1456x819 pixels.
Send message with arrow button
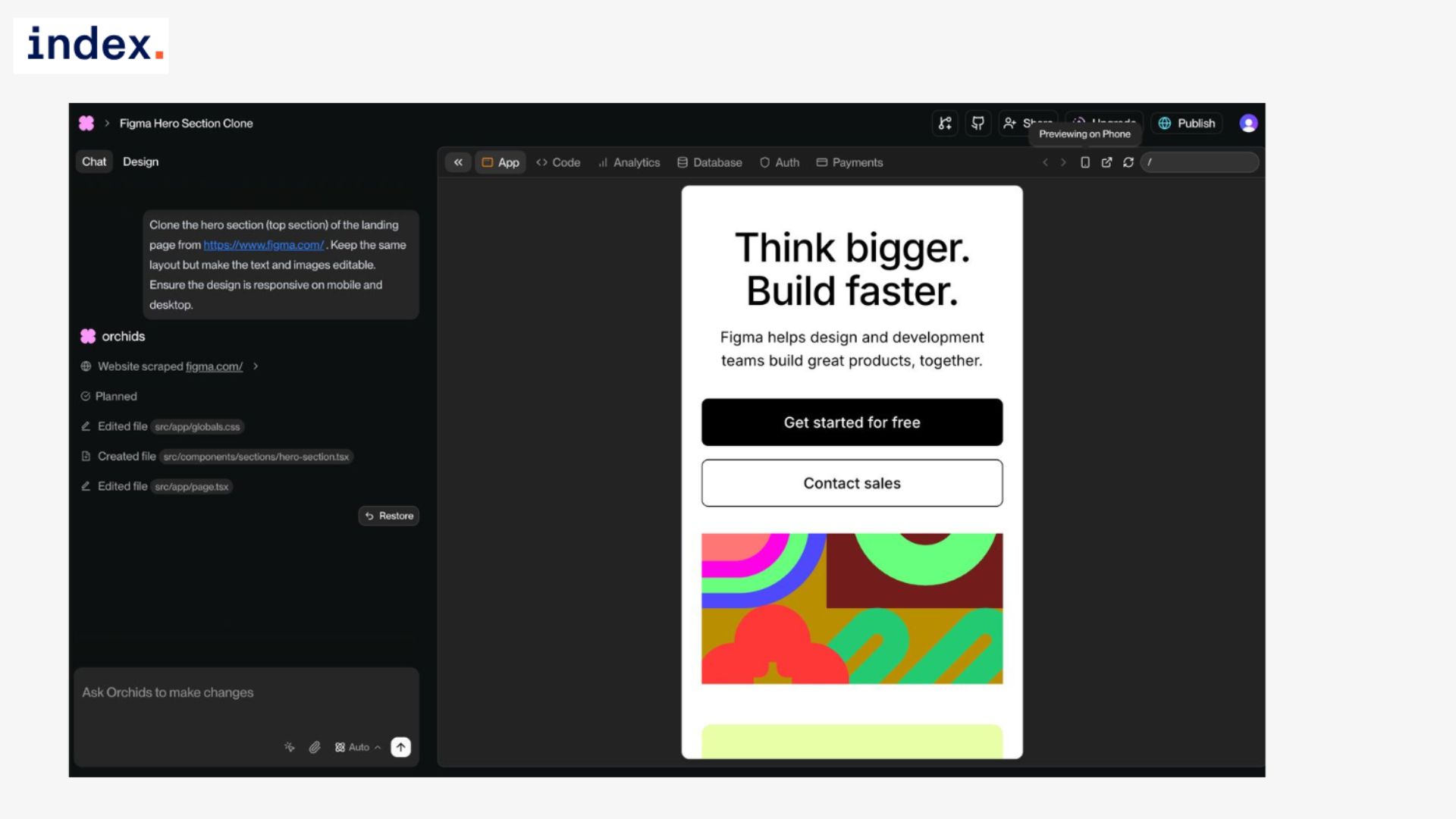(x=400, y=747)
